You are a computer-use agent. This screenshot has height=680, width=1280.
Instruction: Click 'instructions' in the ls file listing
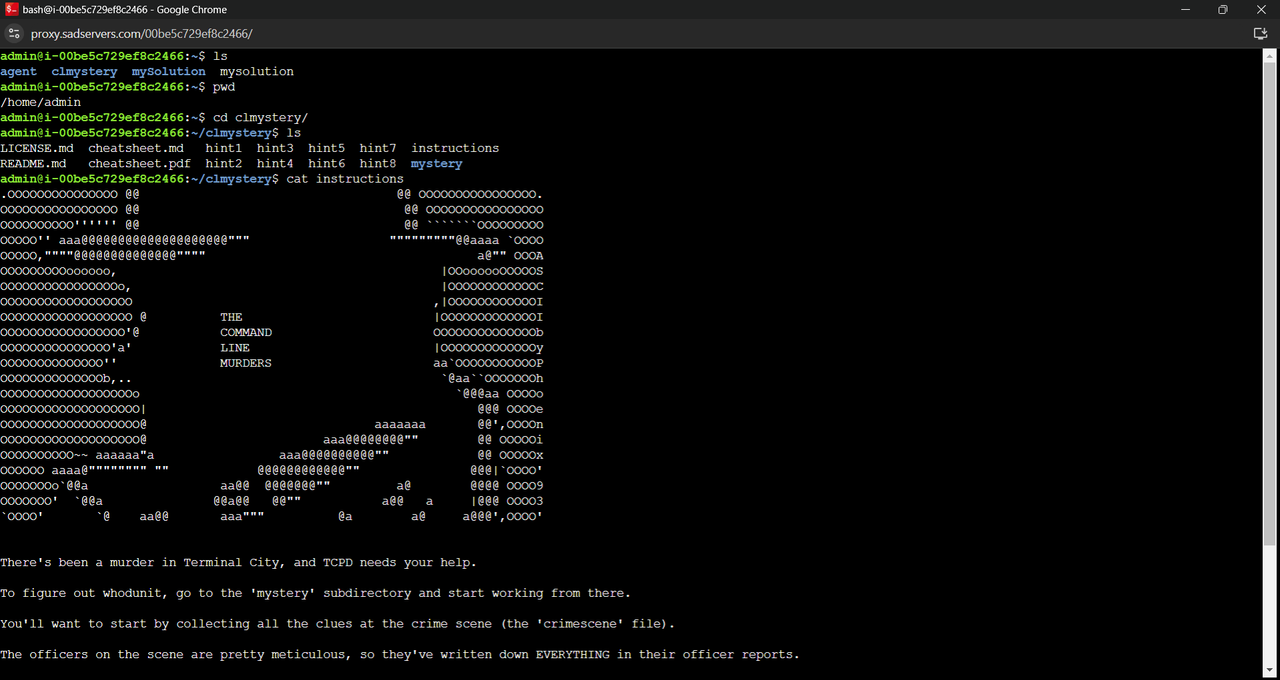pos(455,148)
